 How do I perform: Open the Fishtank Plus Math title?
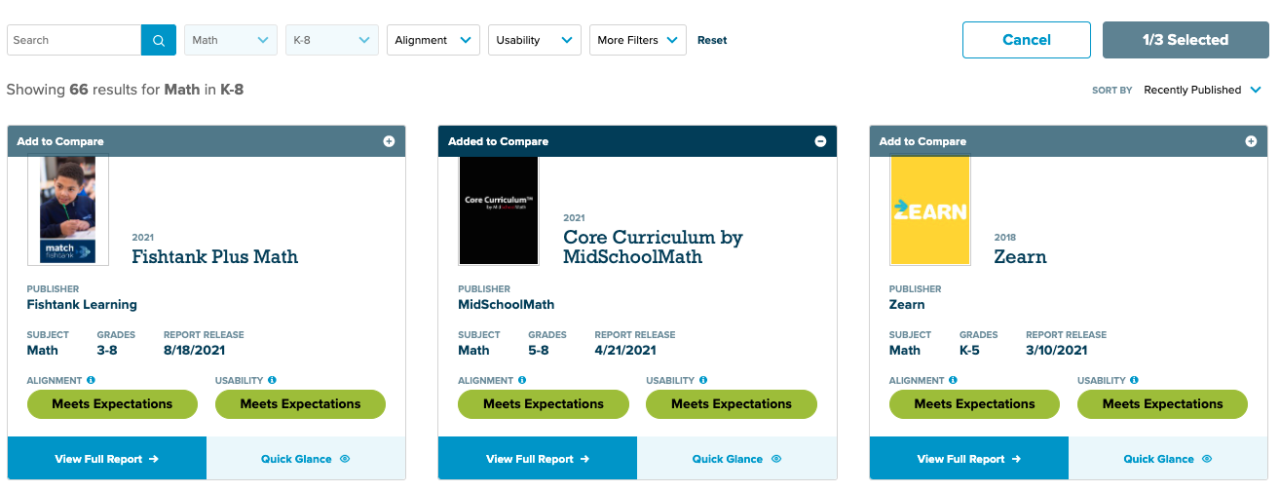click(x=215, y=256)
